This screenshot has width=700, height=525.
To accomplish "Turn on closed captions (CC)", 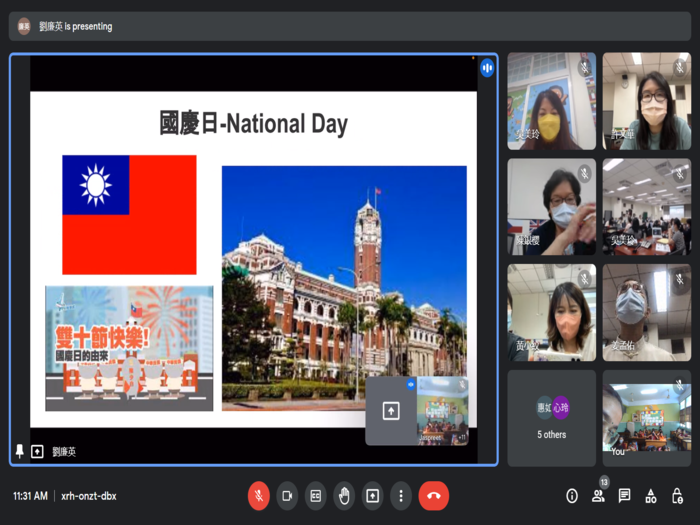I will pyautogui.click(x=316, y=496).
